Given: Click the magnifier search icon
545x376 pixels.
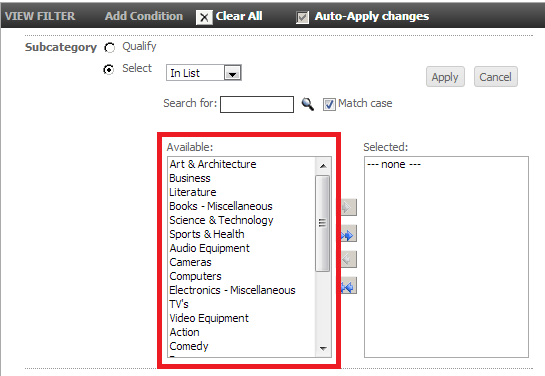Looking at the screenshot, I should [307, 104].
